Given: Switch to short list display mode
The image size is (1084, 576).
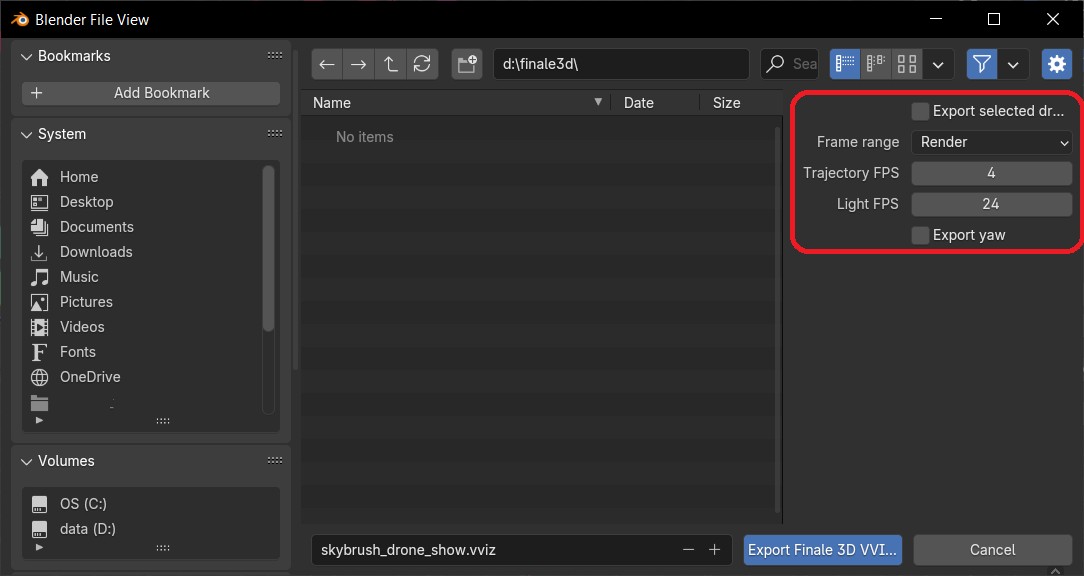Looking at the screenshot, I should (x=875, y=63).
